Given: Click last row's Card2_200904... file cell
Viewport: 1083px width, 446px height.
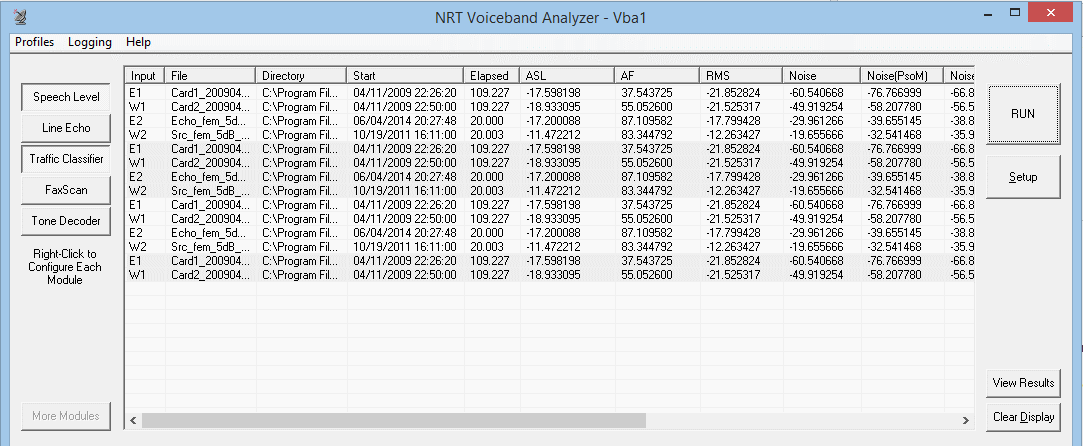Looking at the screenshot, I should [x=211, y=275].
